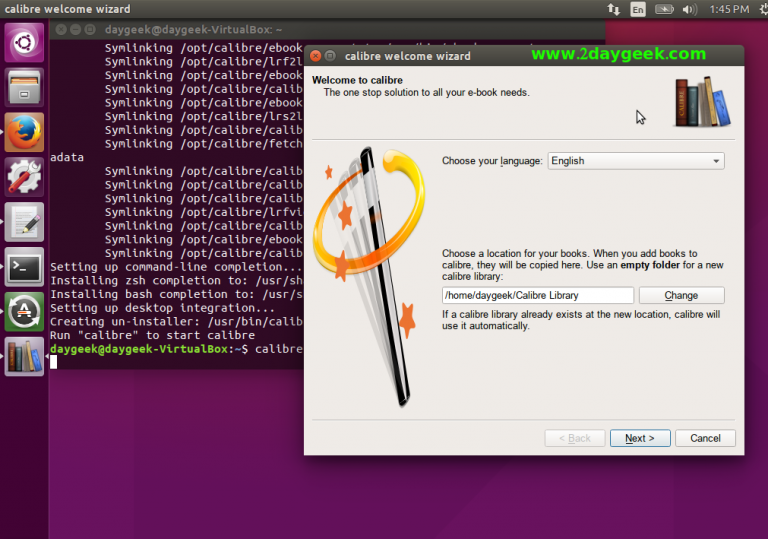Open Software Updater from launcher
This screenshot has height=539, width=768.
click(x=24, y=312)
